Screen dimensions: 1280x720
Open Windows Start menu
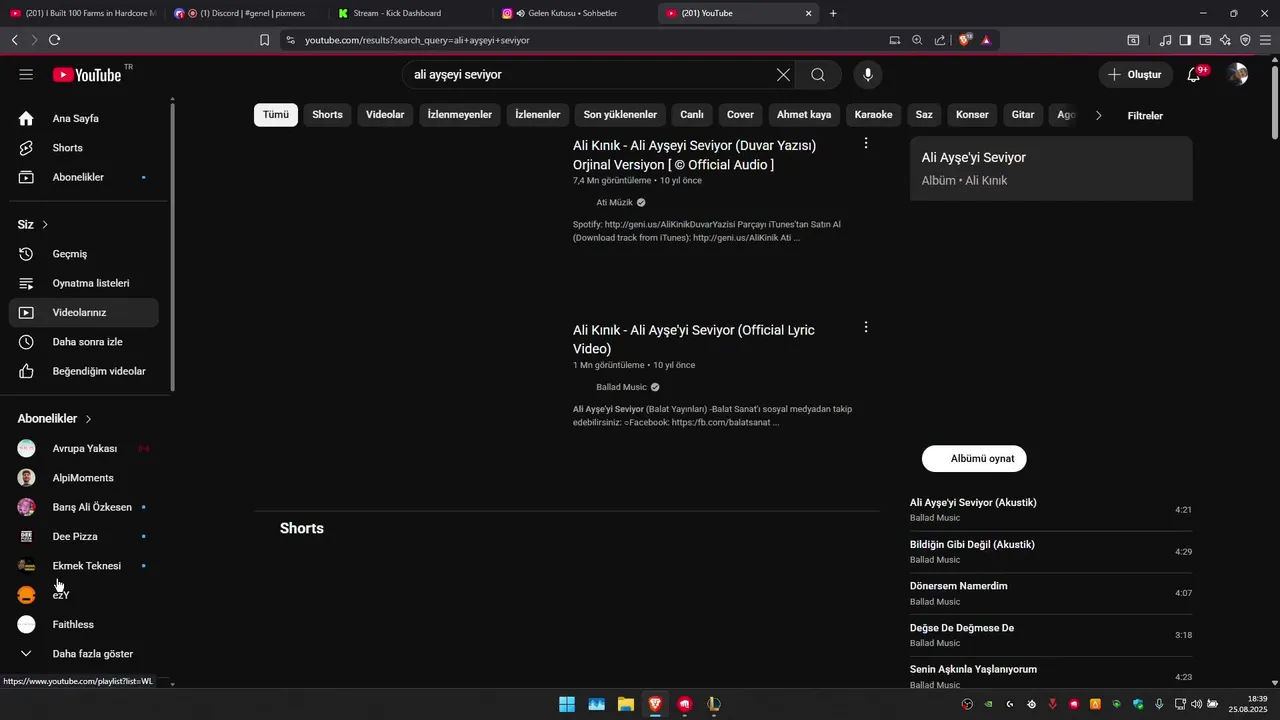pyautogui.click(x=567, y=704)
